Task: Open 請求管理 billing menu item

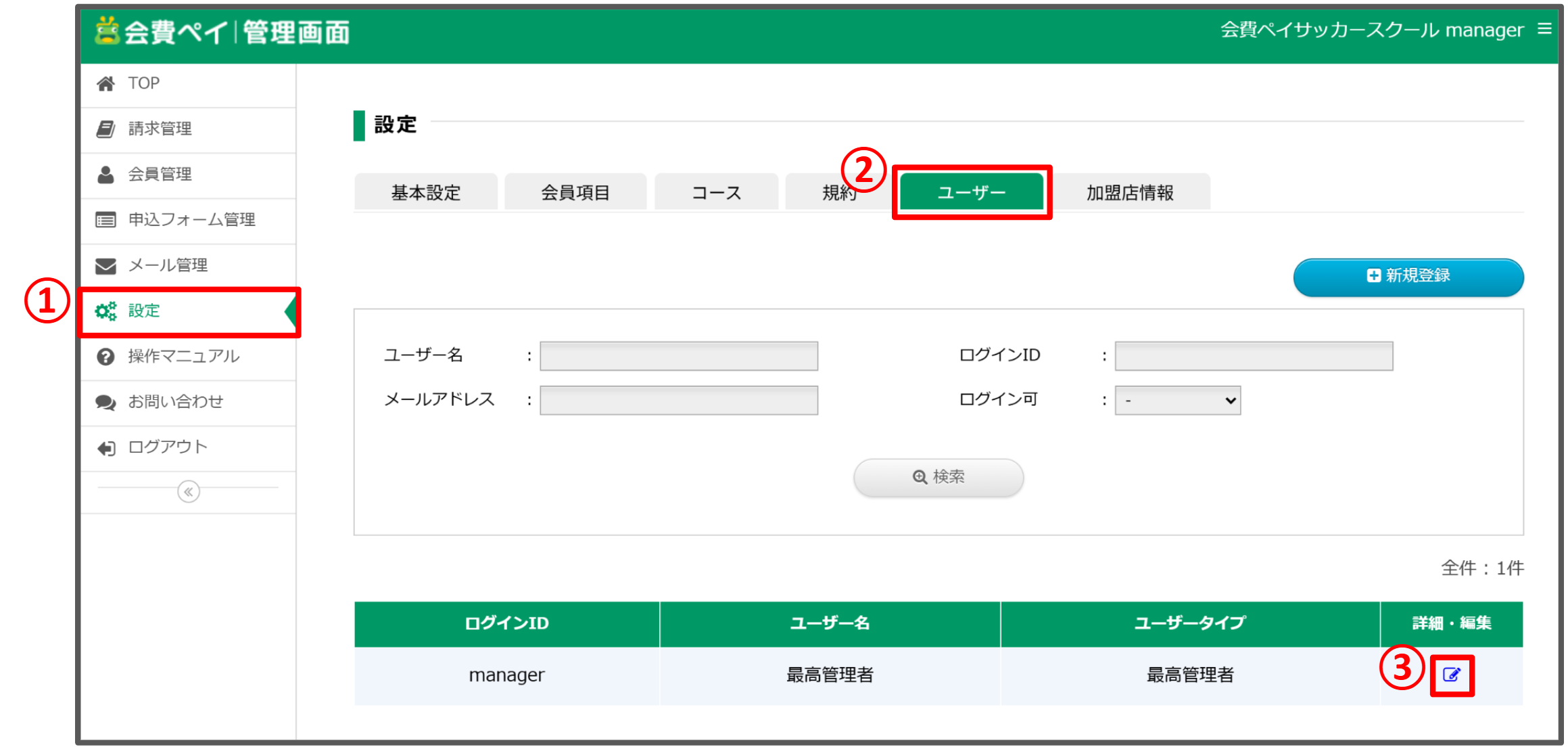Action: click(160, 129)
